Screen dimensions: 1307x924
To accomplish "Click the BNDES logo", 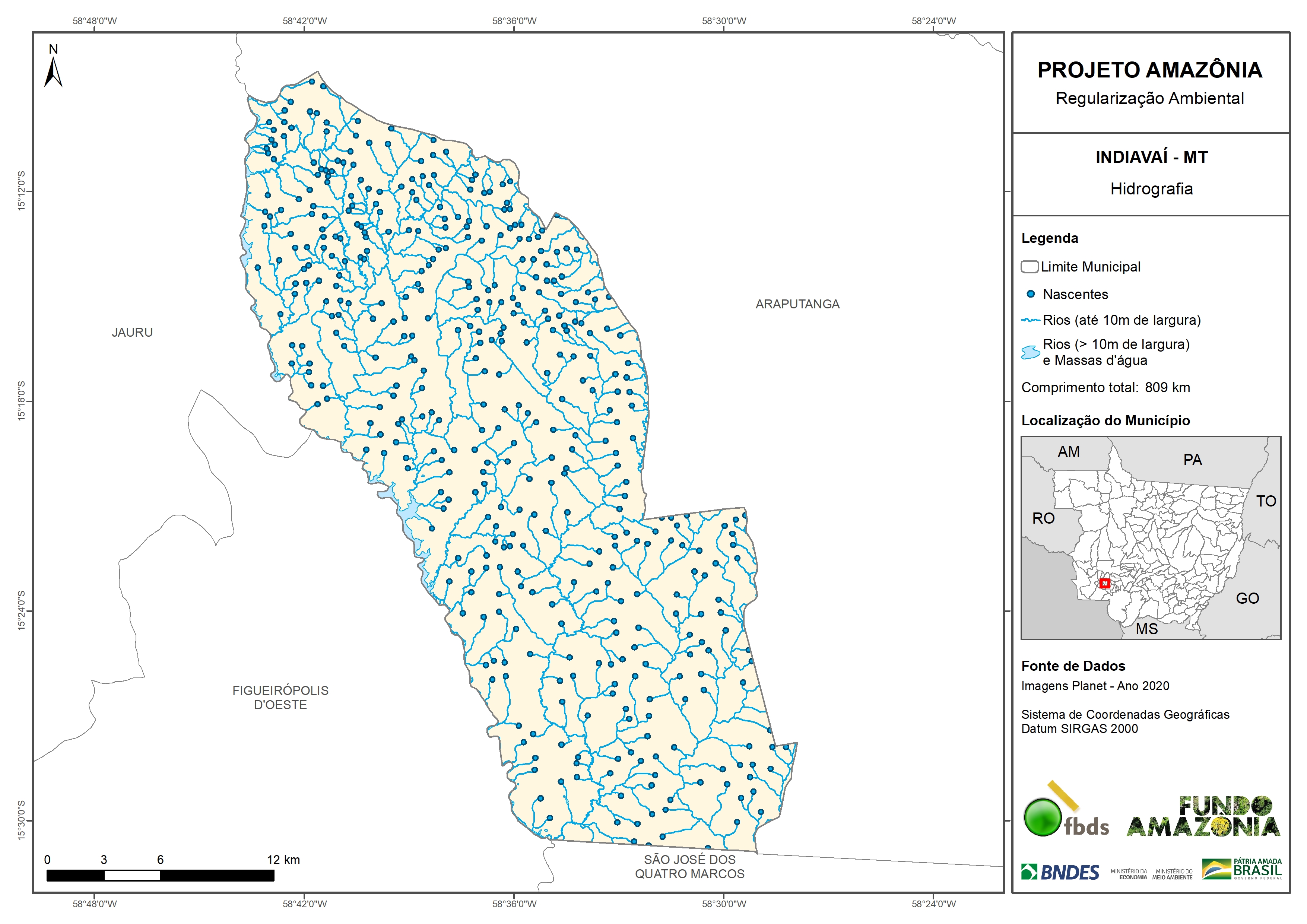I will [x=1060, y=872].
